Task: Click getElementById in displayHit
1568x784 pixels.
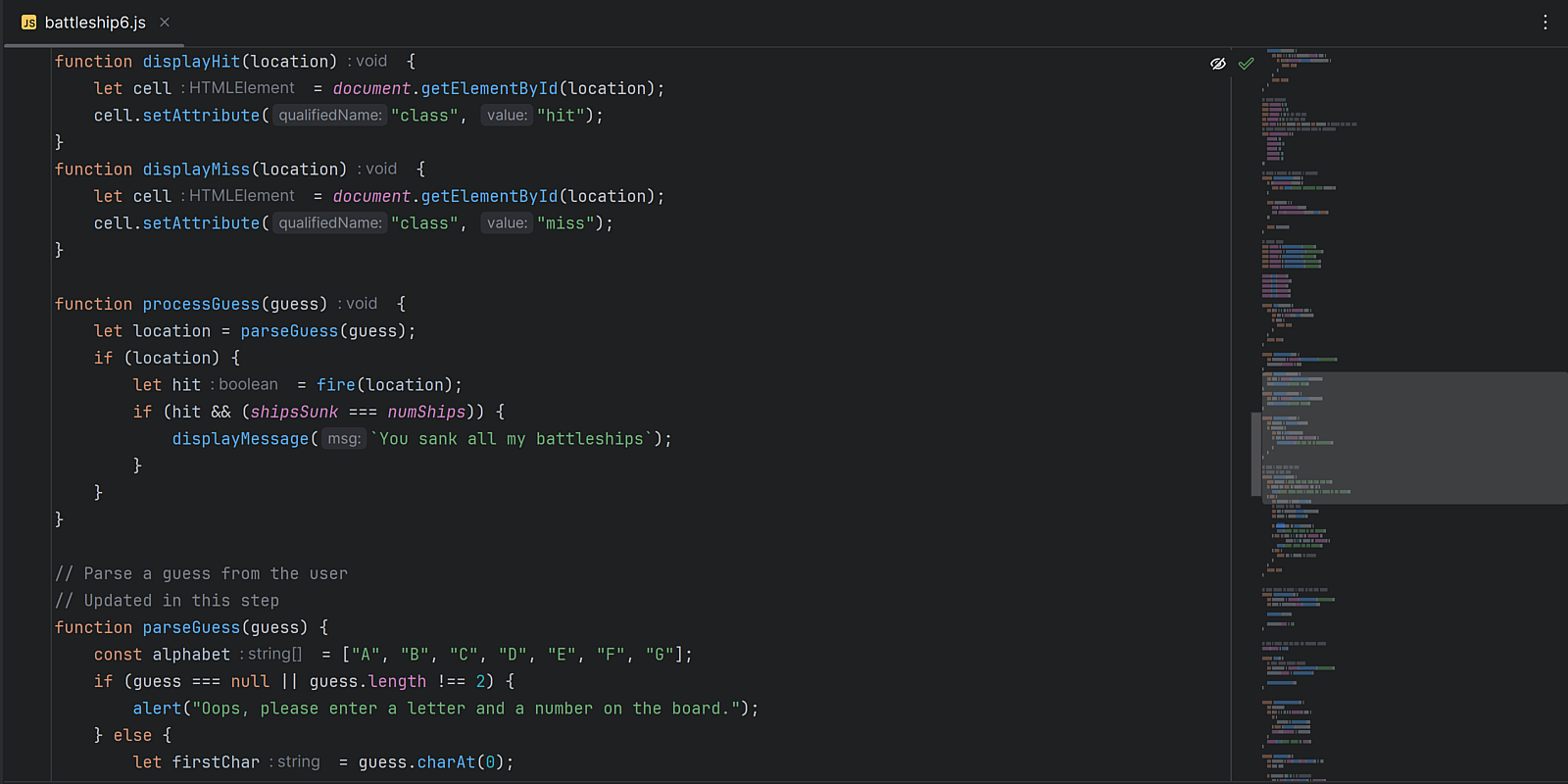Action: pos(489,88)
